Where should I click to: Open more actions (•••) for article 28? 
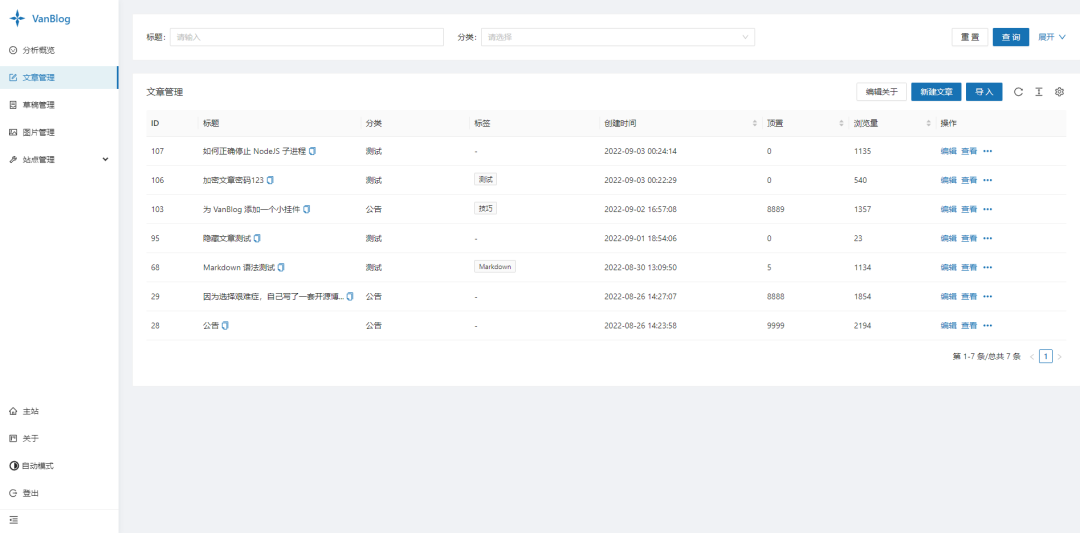point(988,325)
